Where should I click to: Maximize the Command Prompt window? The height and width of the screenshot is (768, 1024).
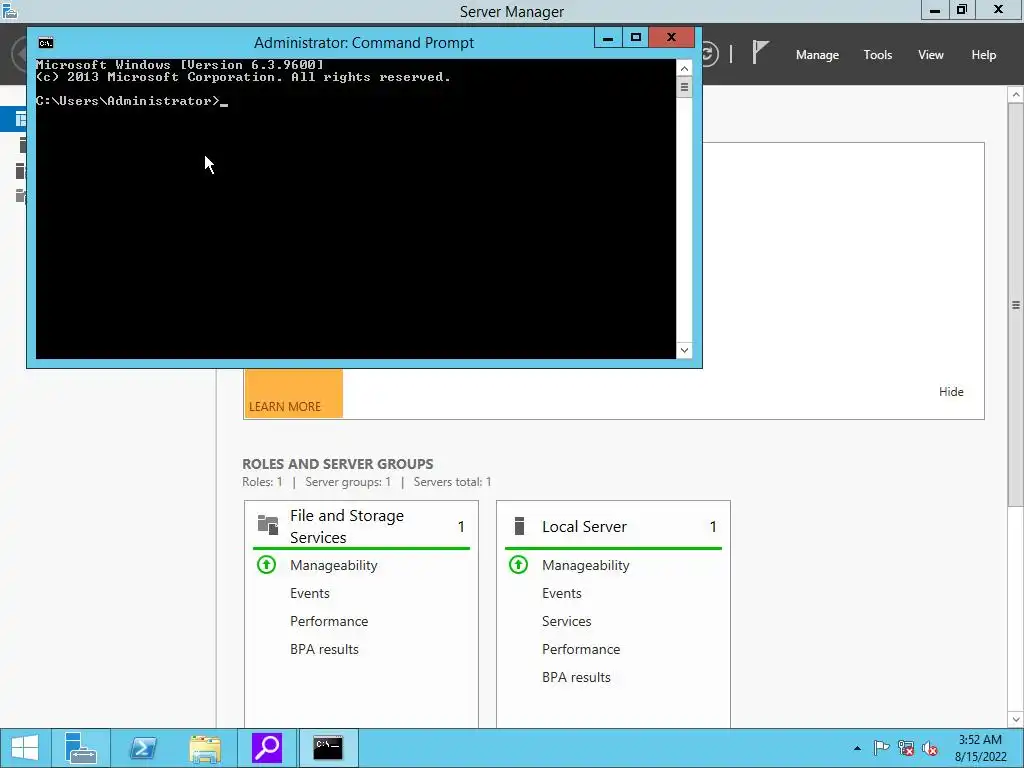[635, 38]
